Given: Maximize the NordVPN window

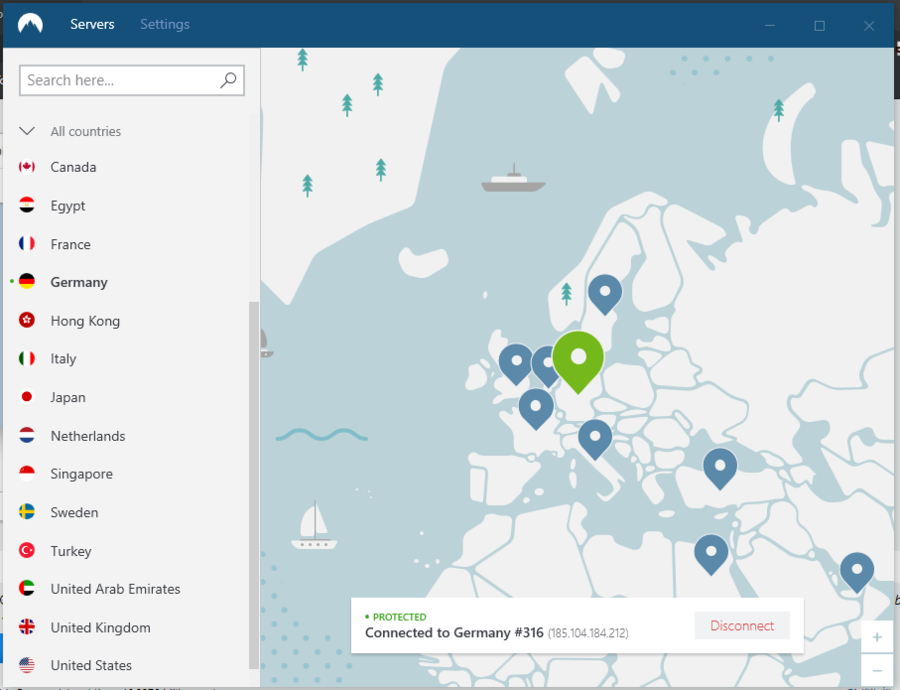Looking at the screenshot, I should click(x=820, y=26).
